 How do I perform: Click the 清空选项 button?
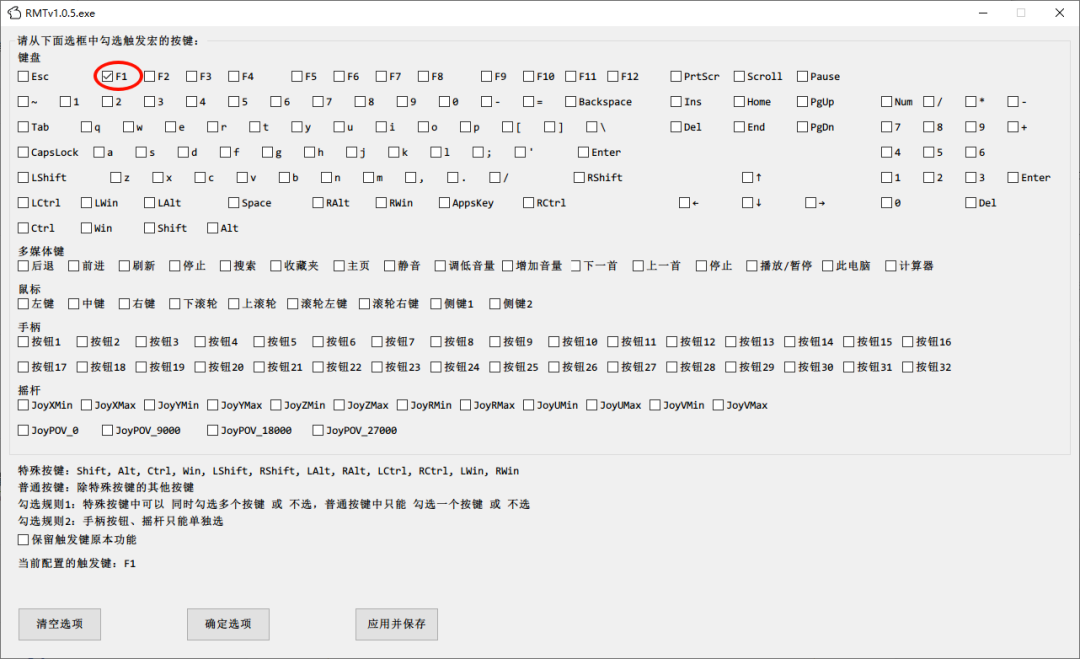(59, 624)
